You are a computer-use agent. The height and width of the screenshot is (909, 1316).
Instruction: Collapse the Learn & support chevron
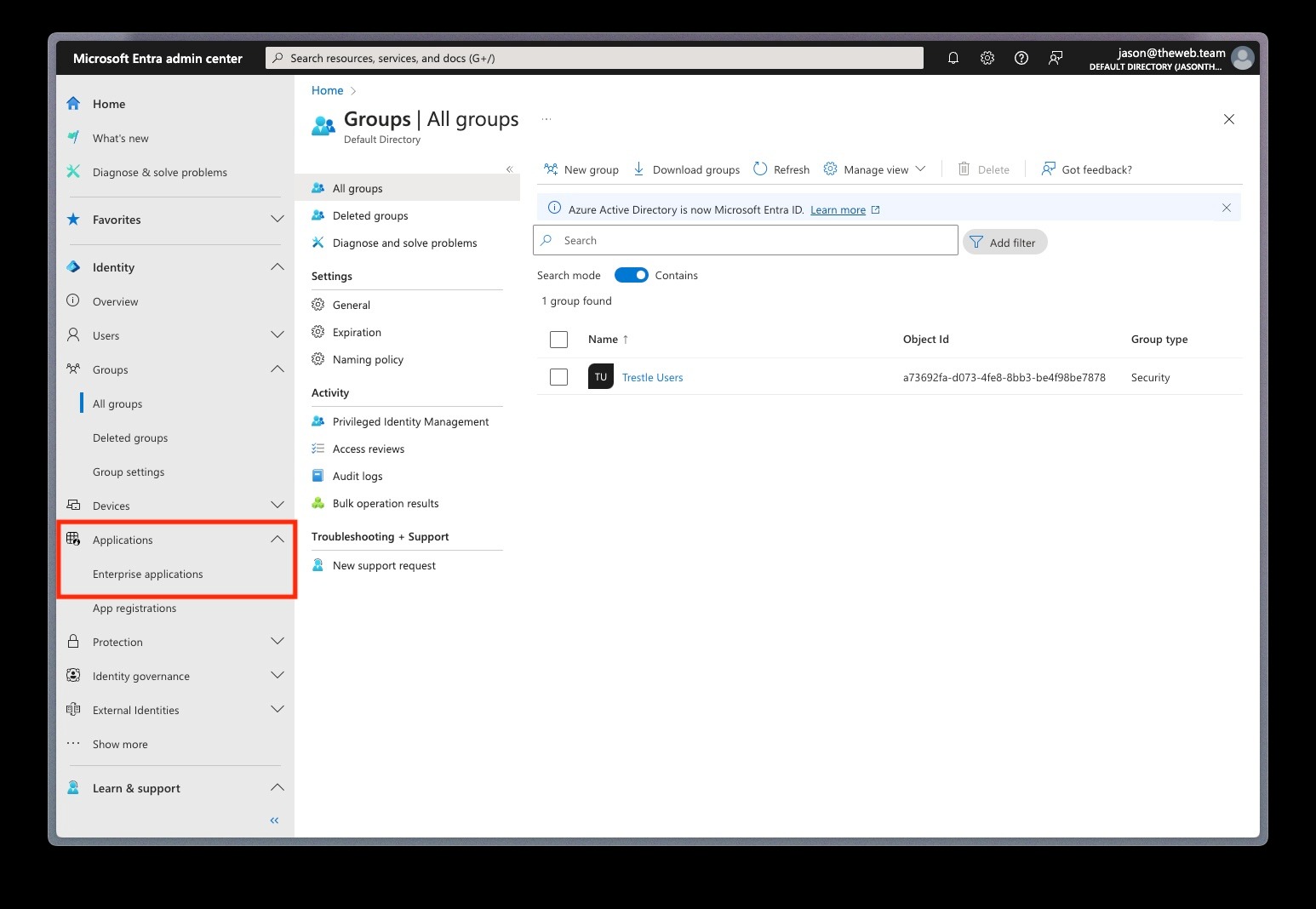click(x=278, y=788)
